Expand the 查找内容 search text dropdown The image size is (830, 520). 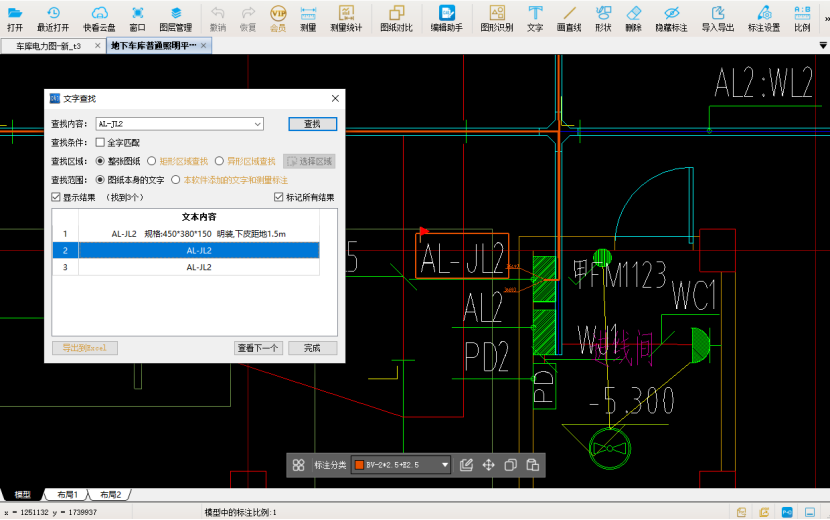coord(258,124)
